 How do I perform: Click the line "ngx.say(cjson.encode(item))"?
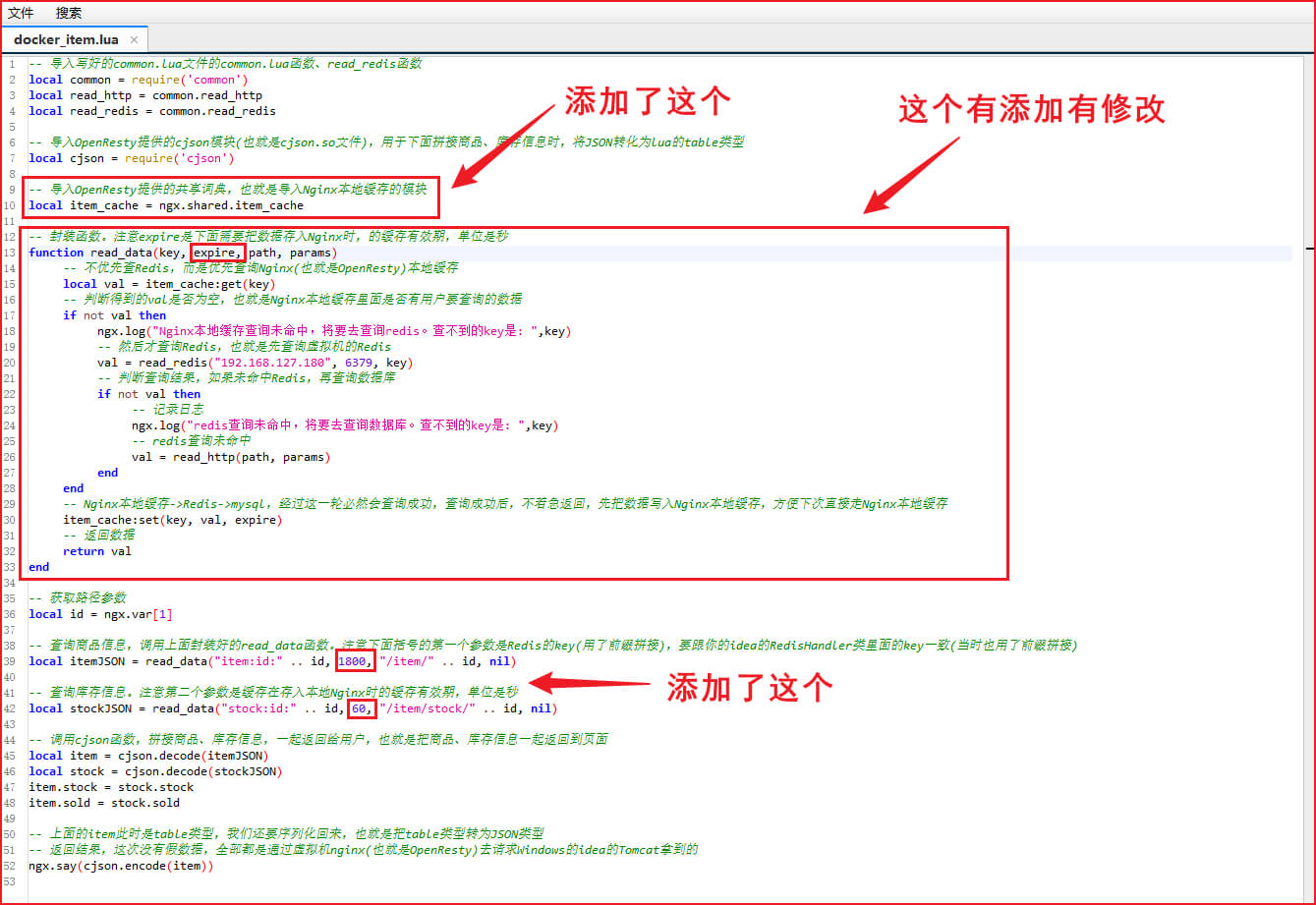tap(121, 866)
